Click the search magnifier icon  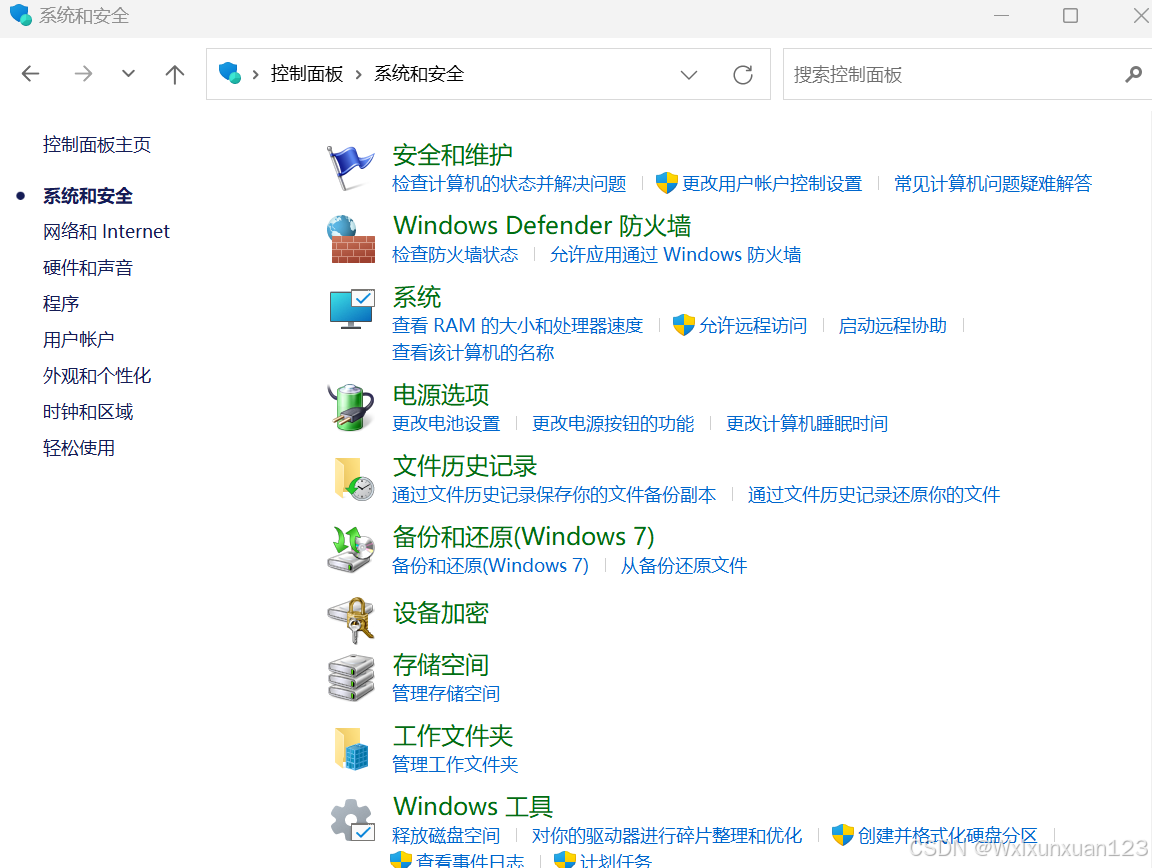coord(1134,74)
